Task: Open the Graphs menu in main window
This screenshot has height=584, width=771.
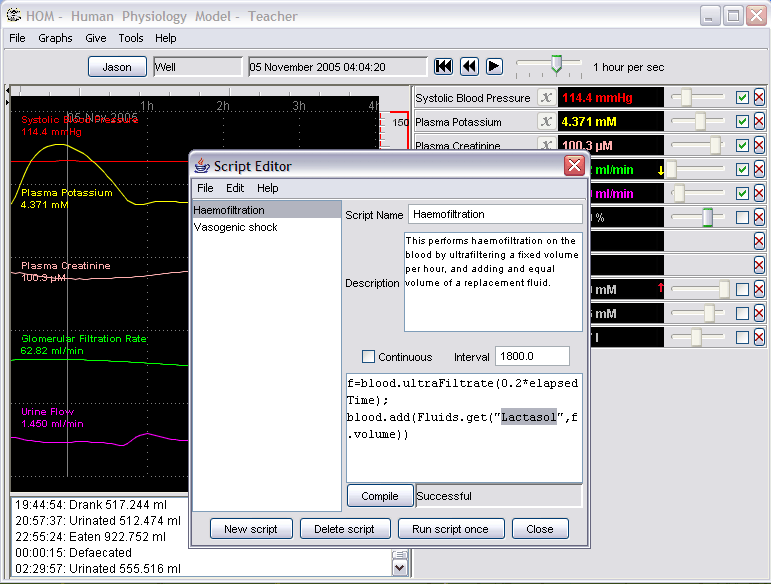Action: pyautogui.click(x=55, y=38)
